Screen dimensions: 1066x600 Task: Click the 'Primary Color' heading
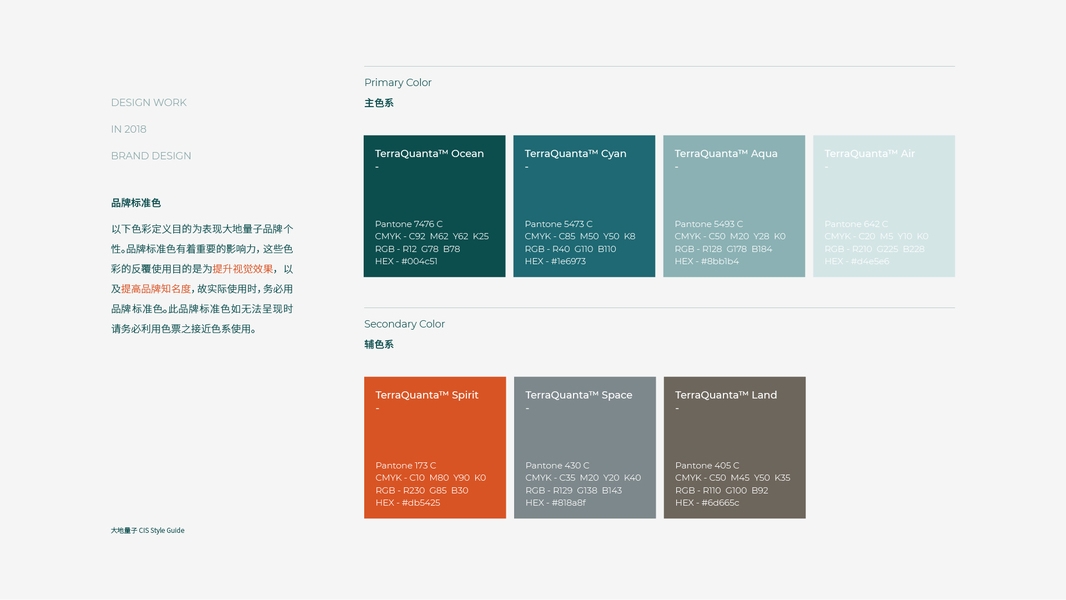click(398, 82)
